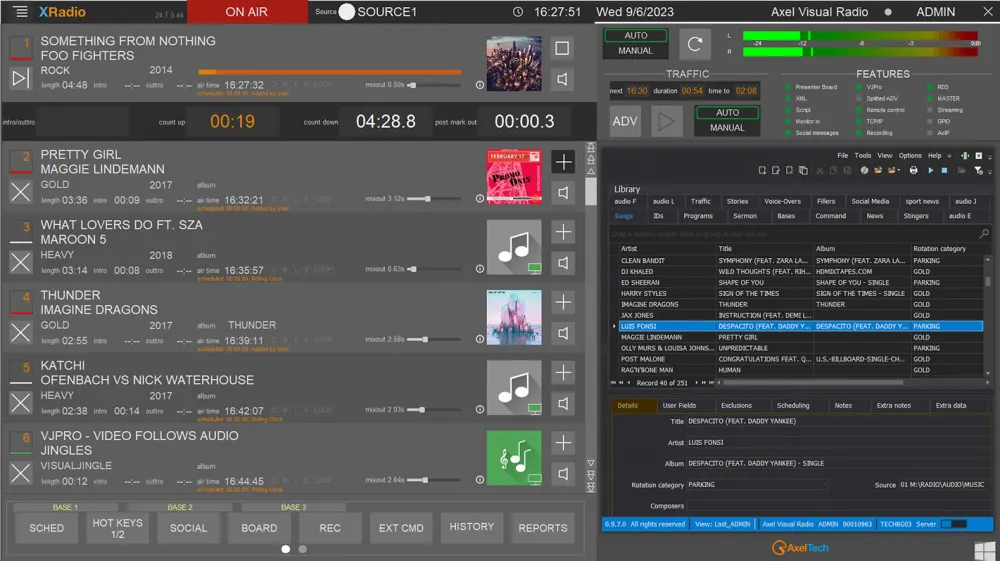
Task: Click speaker pre-listen icon for Pretty Girl
Action: (x=563, y=192)
